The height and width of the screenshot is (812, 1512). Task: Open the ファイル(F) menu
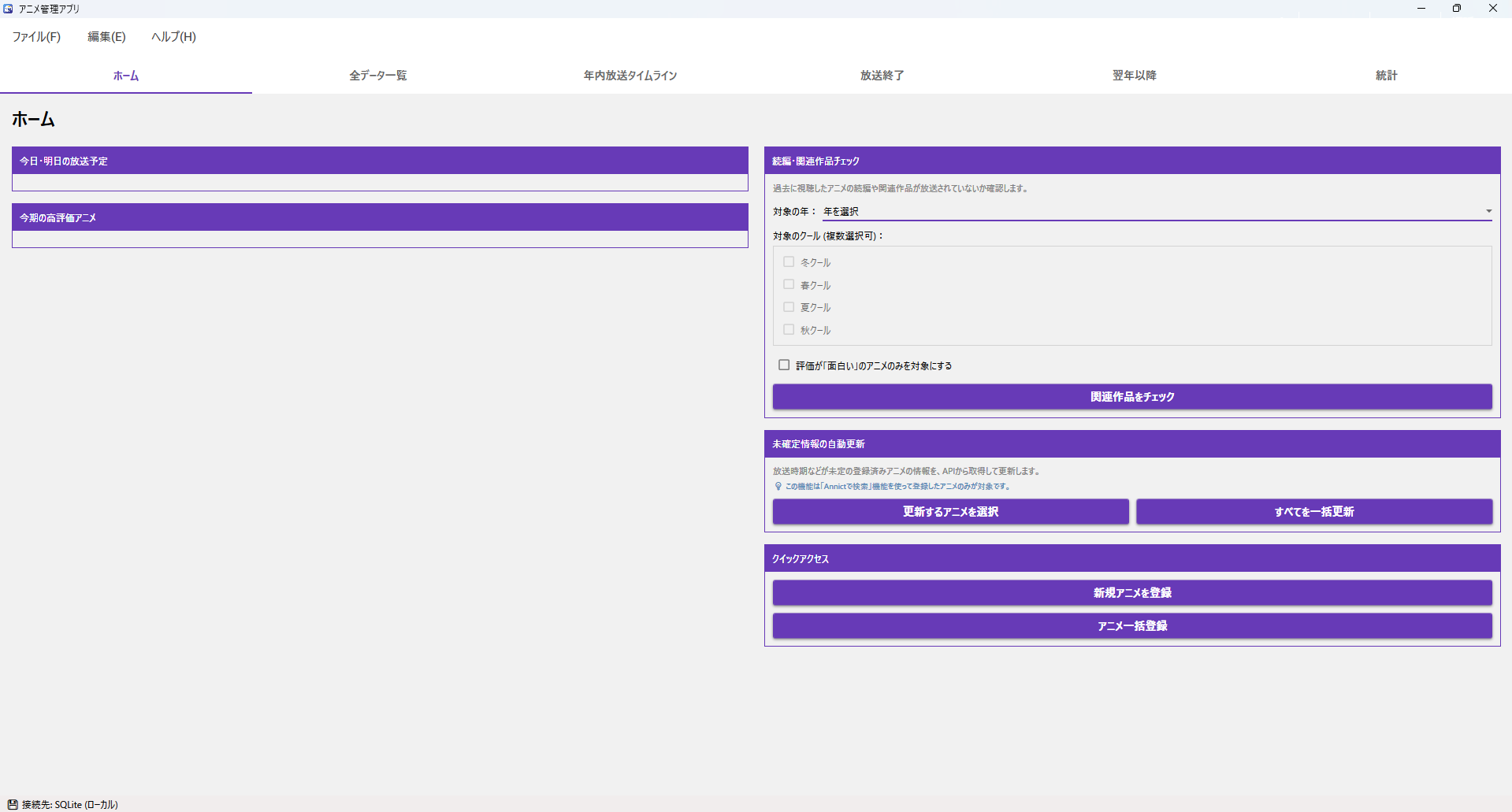coord(36,37)
